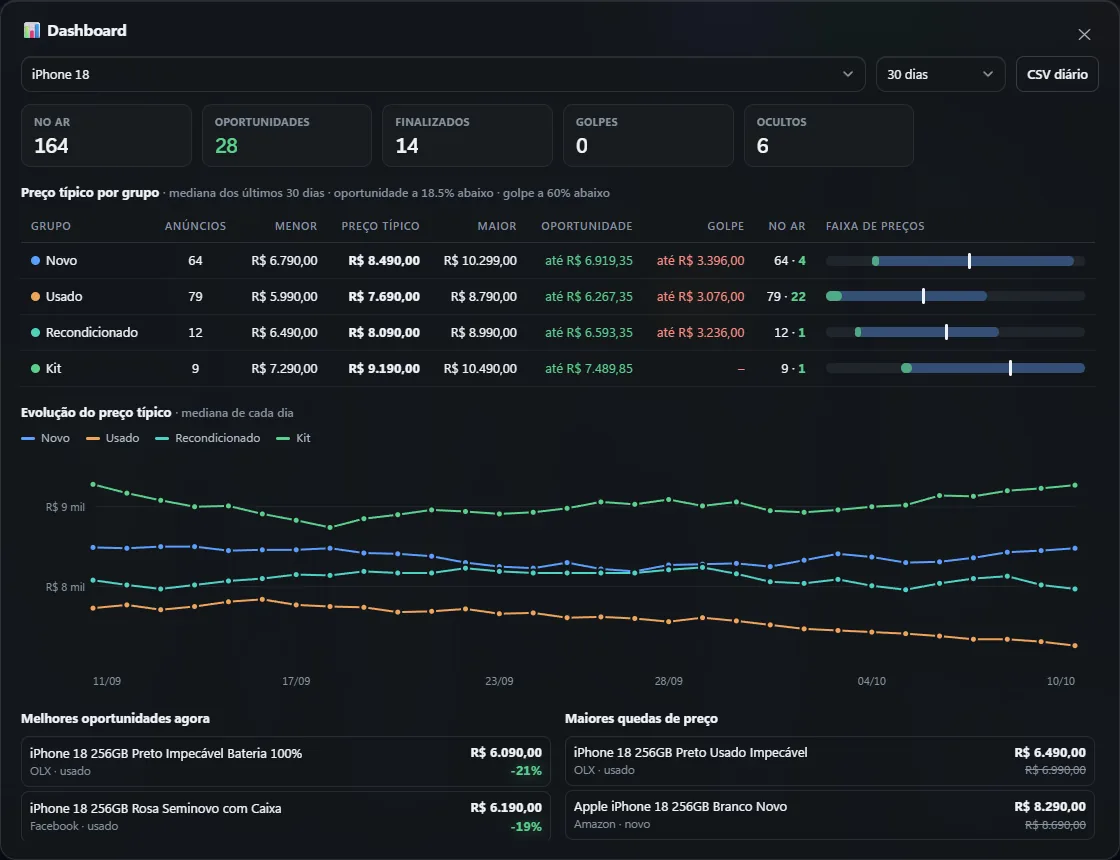The width and height of the screenshot is (1120, 860).
Task: Close the Dashboard panel
Action: point(1084,34)
